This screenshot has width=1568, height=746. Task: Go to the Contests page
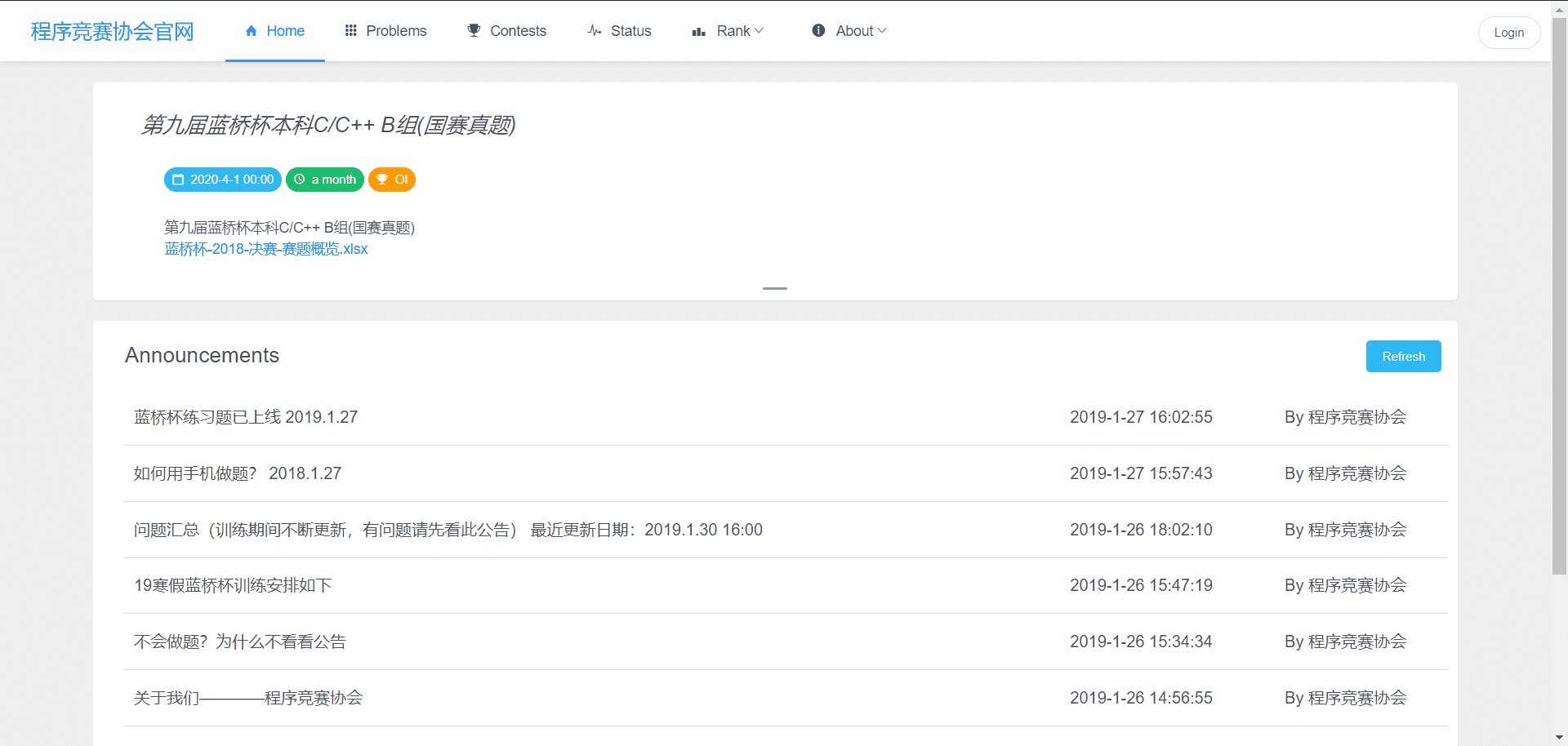coord(506,31)
